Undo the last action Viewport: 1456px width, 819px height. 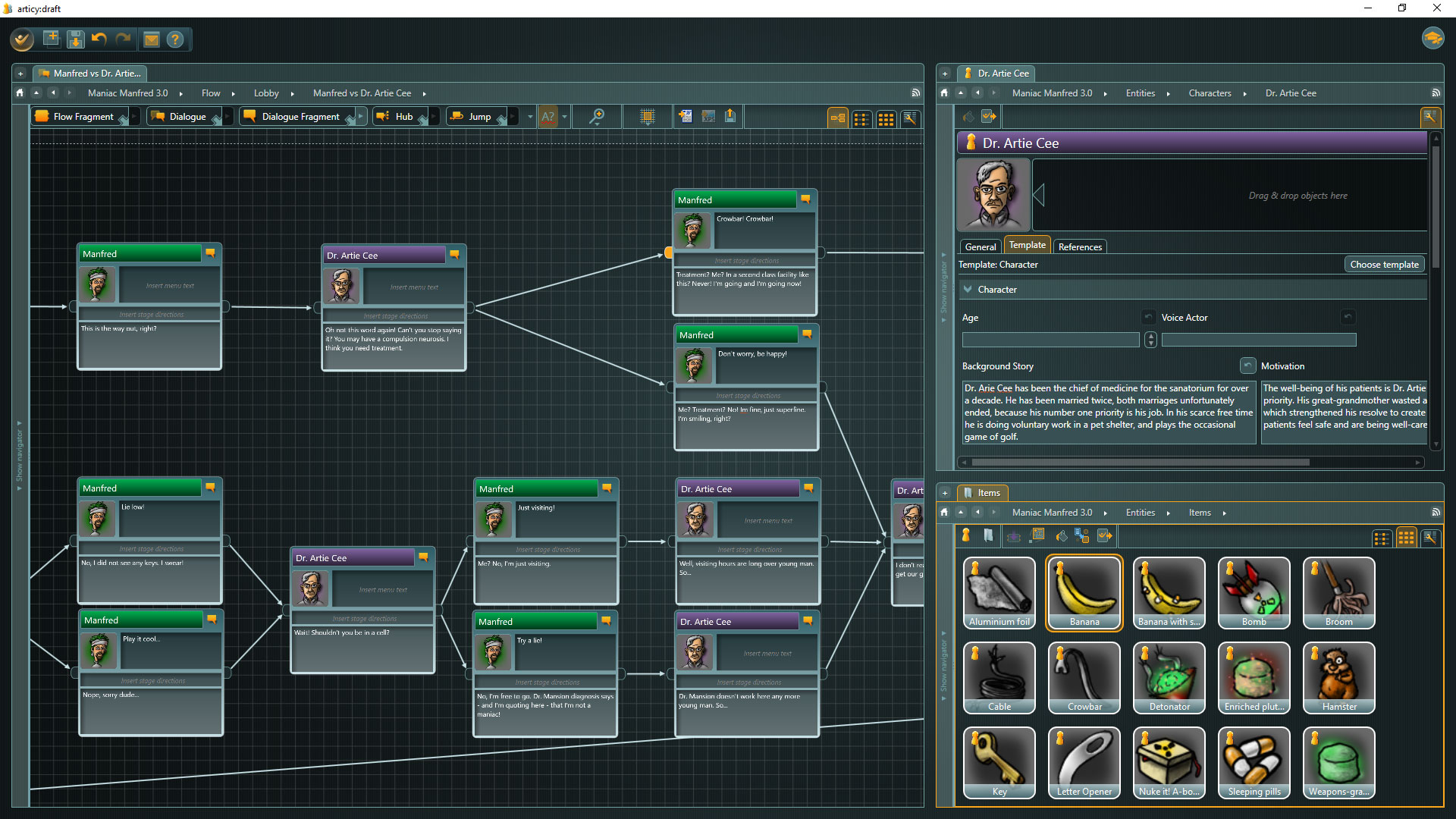99,38
